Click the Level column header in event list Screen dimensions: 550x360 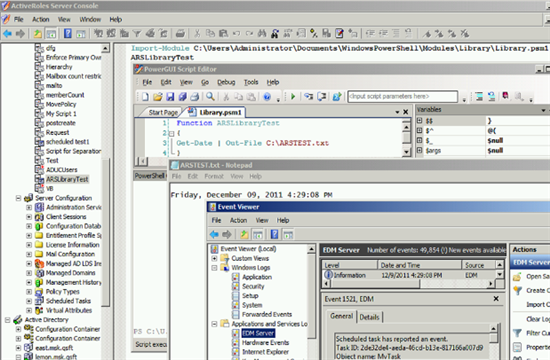(349, 265)
